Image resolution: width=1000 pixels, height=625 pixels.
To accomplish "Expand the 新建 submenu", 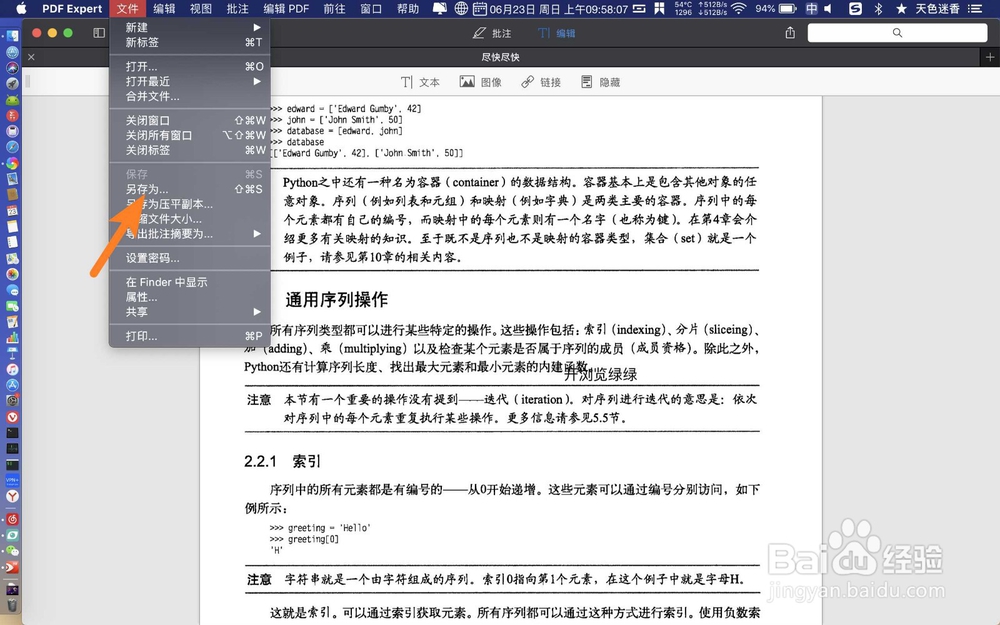I will pos(189,27).
